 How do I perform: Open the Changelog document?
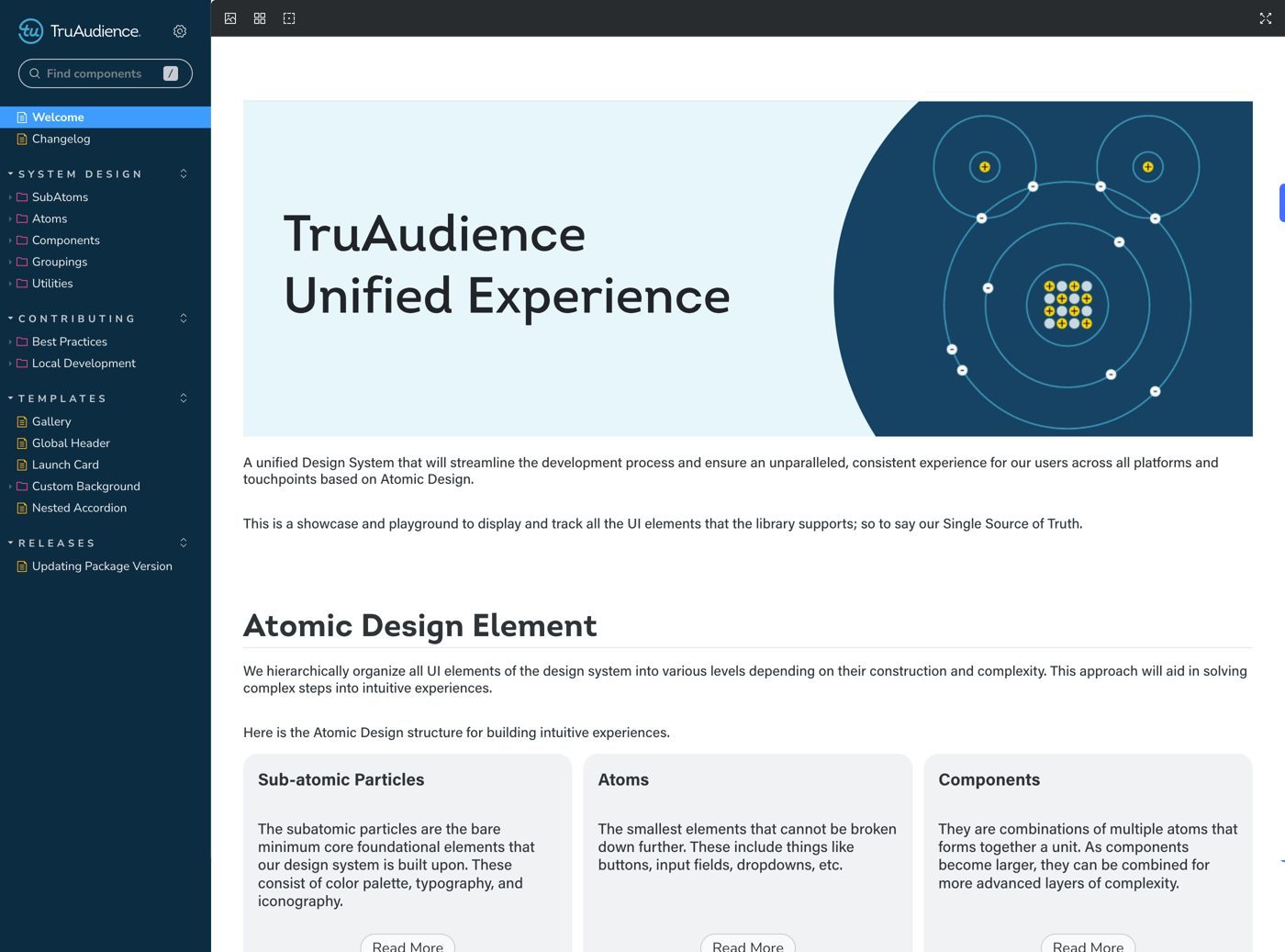pos(61,140)
